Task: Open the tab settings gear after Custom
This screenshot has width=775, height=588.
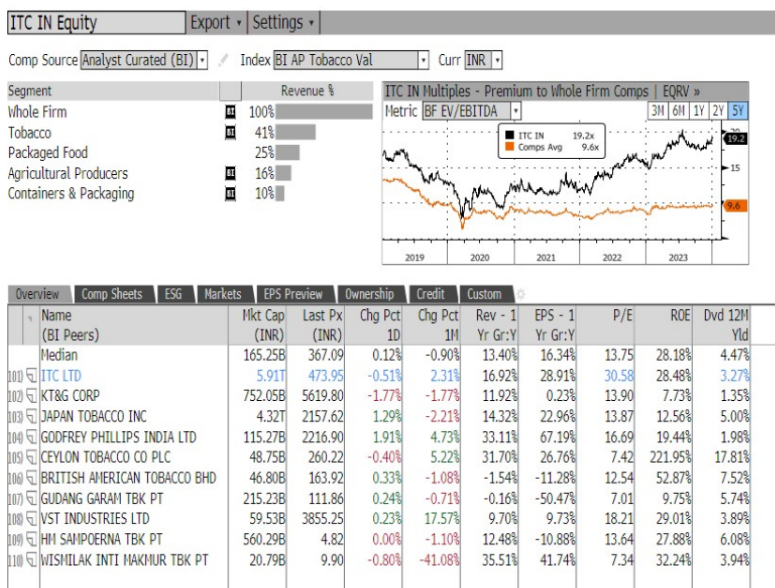Action: coord(520,294)
